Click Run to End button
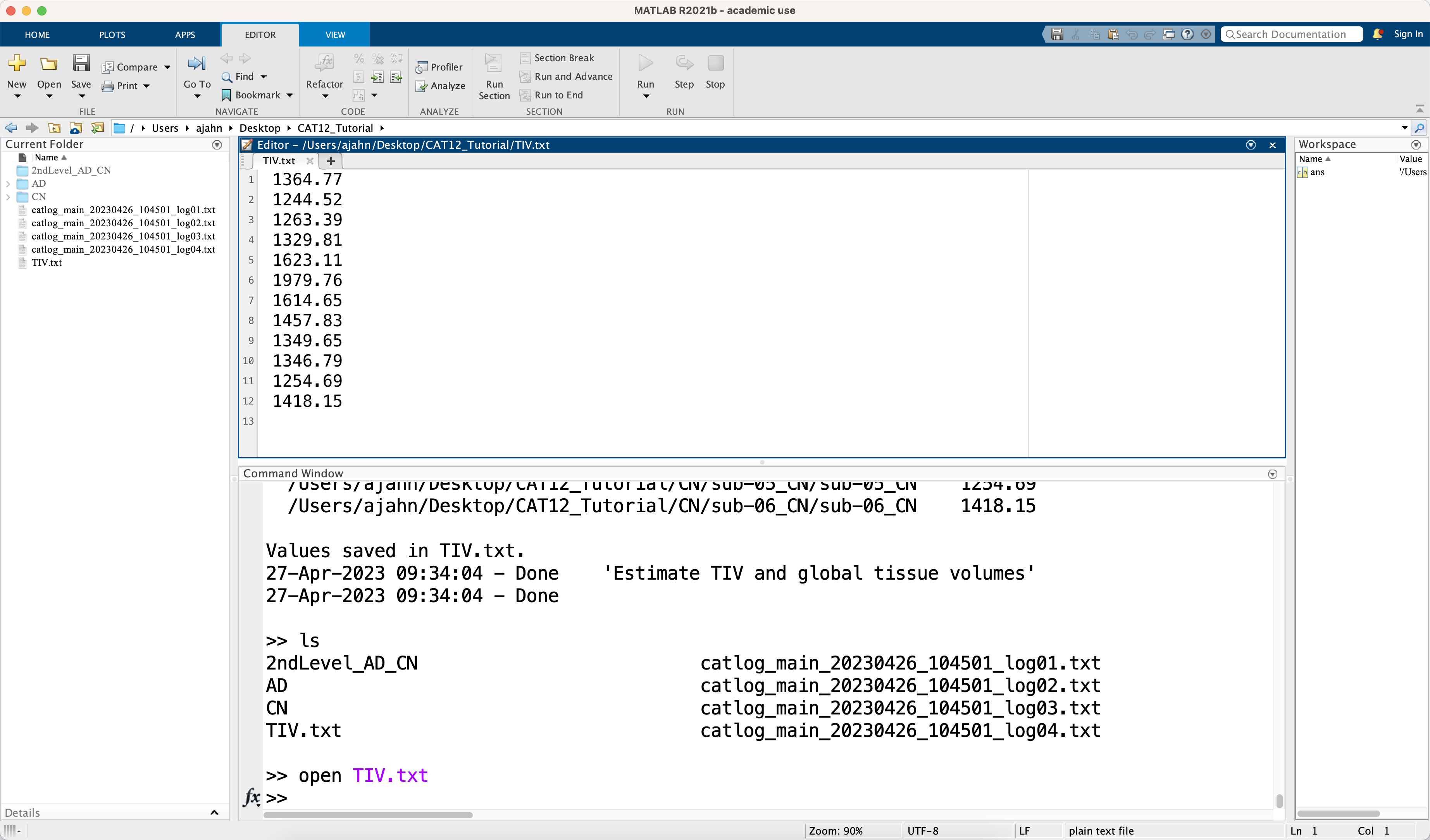The image size is (1430, 840). click(551, 95)
